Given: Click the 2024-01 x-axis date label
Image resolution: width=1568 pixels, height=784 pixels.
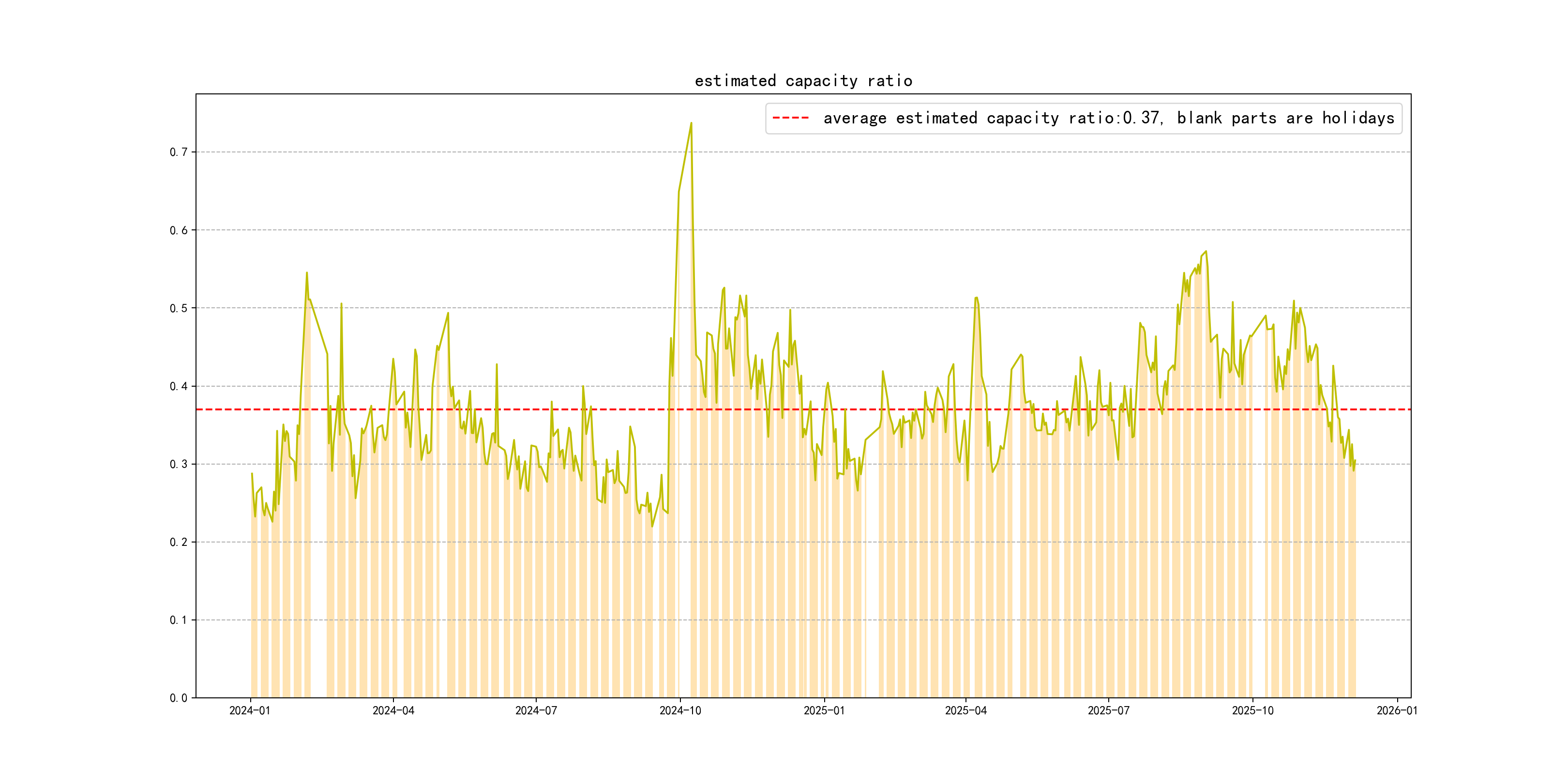Looking at the screenshot, I should pos(250,710).
